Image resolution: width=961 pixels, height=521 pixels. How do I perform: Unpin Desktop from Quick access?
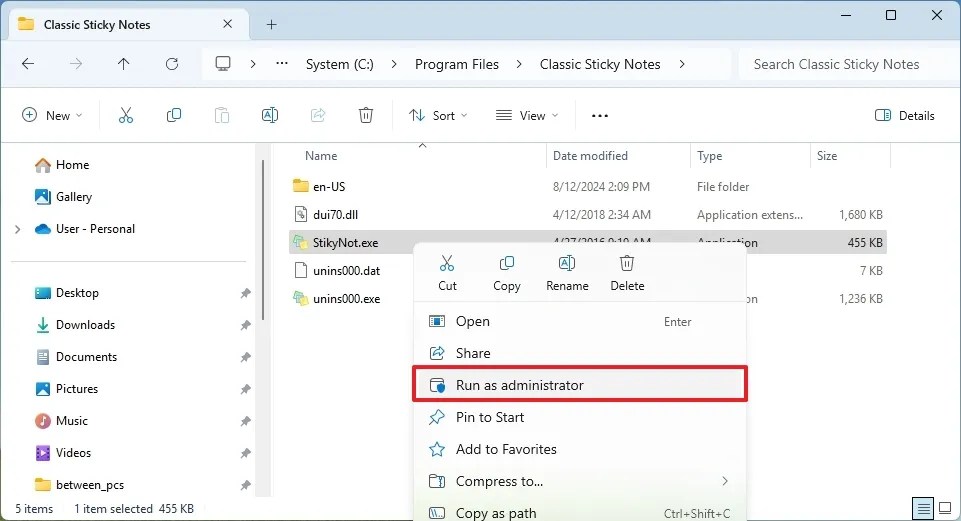[245, 293]
